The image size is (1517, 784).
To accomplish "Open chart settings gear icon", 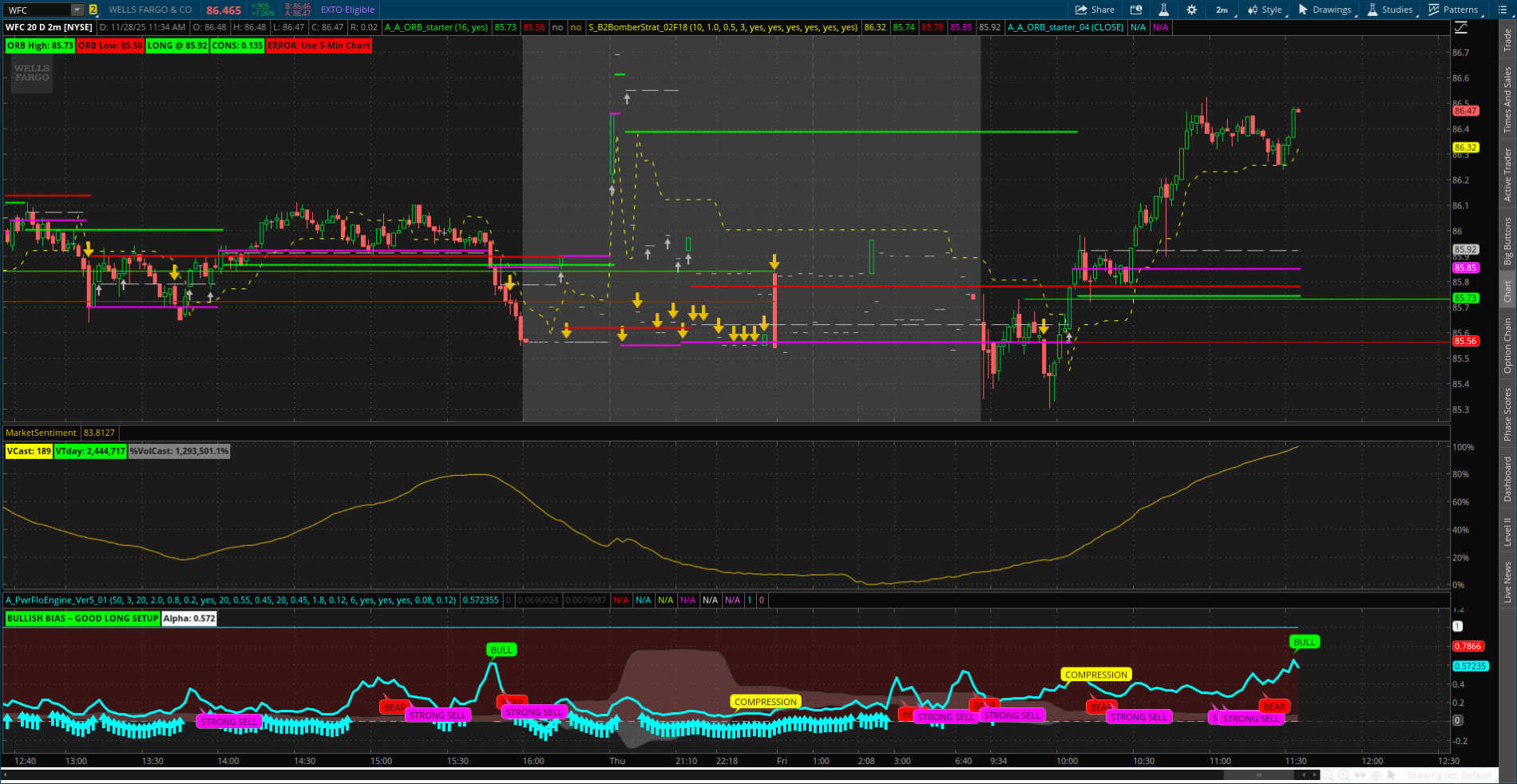I will pyautogui.click(x=1191, y=10).
